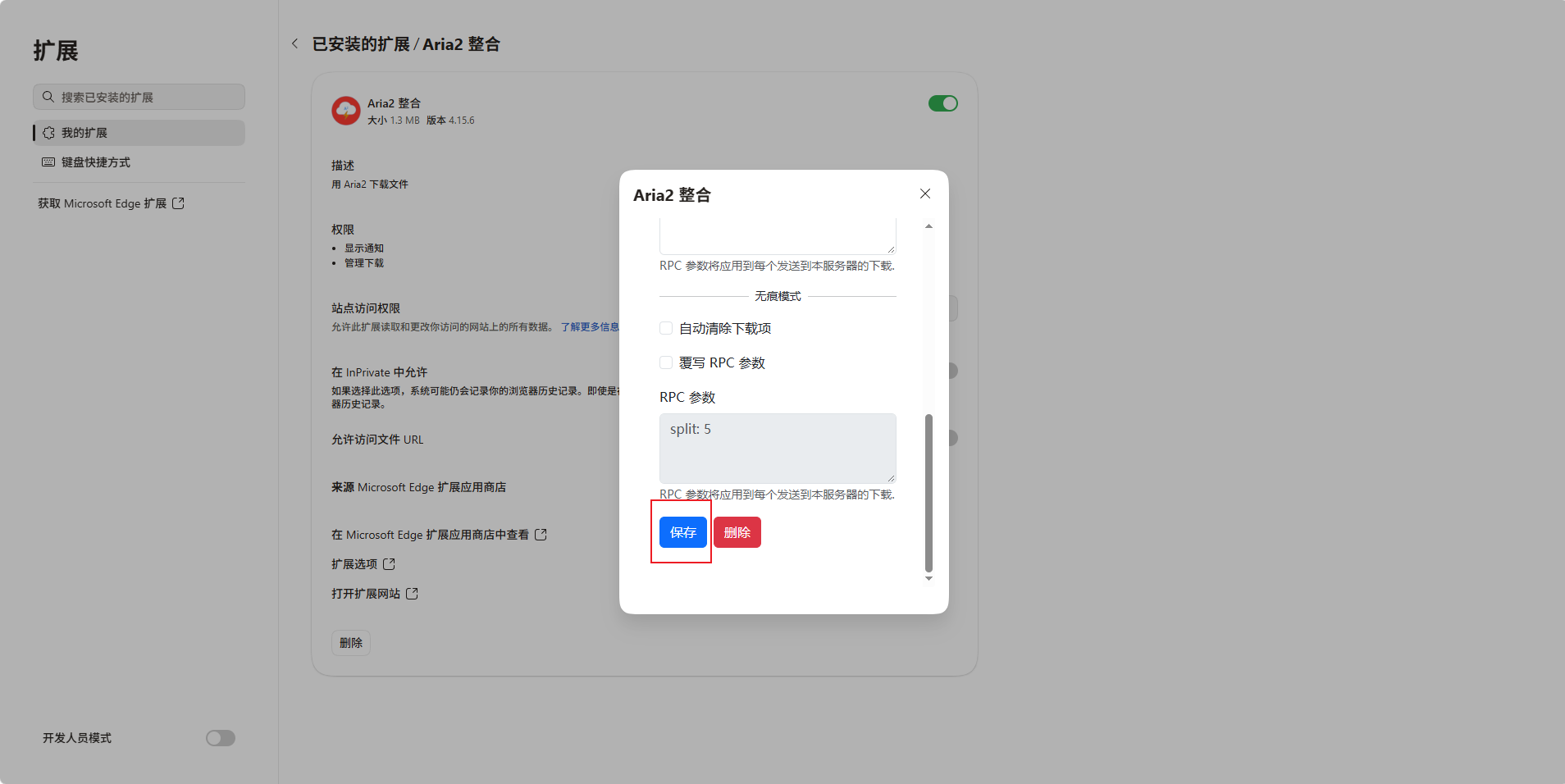Click the dialog scrollbar up arrow
The width and height of the screenshot is (1565, 784).
(x=929, y=226)
